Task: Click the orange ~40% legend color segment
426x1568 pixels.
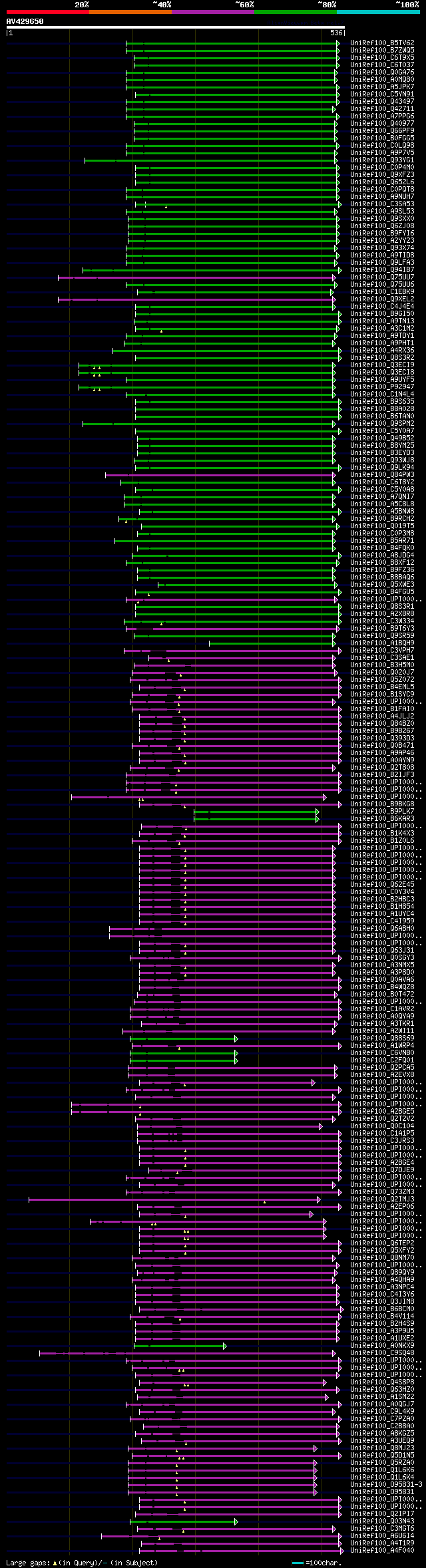Action: 130,12
